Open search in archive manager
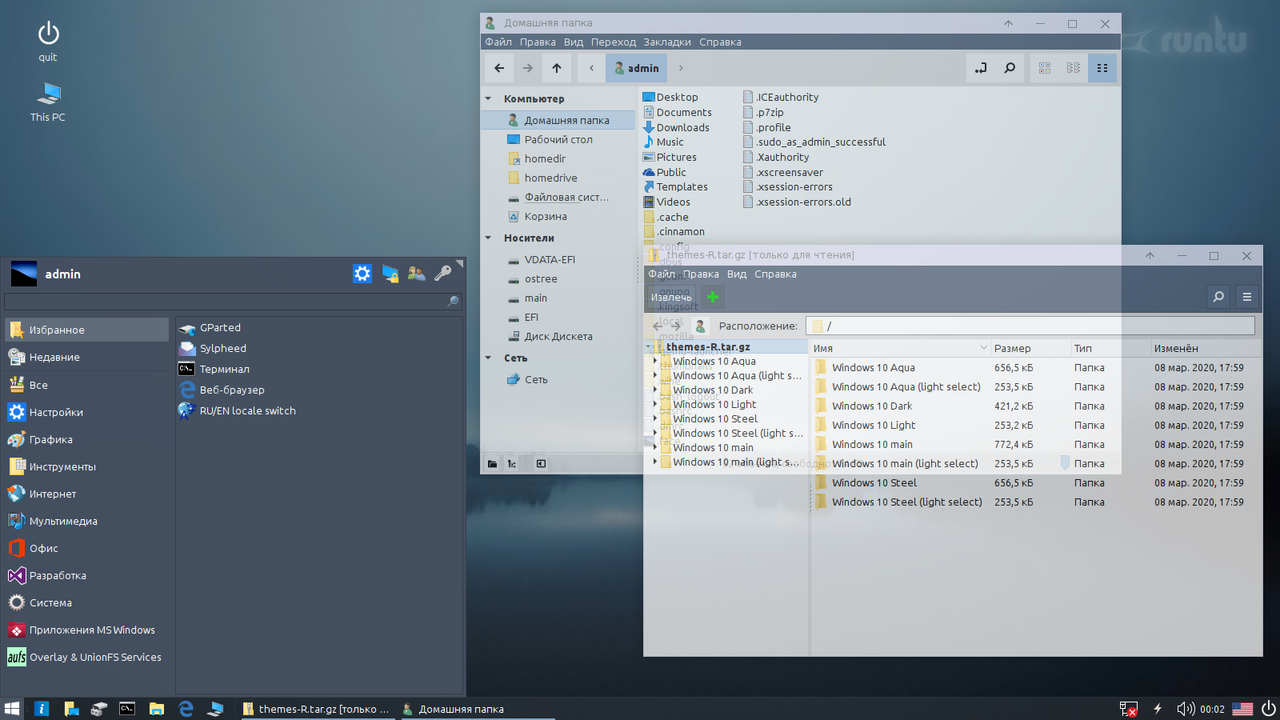Viewport: 1280px width, 720px height. point(1218,297)
